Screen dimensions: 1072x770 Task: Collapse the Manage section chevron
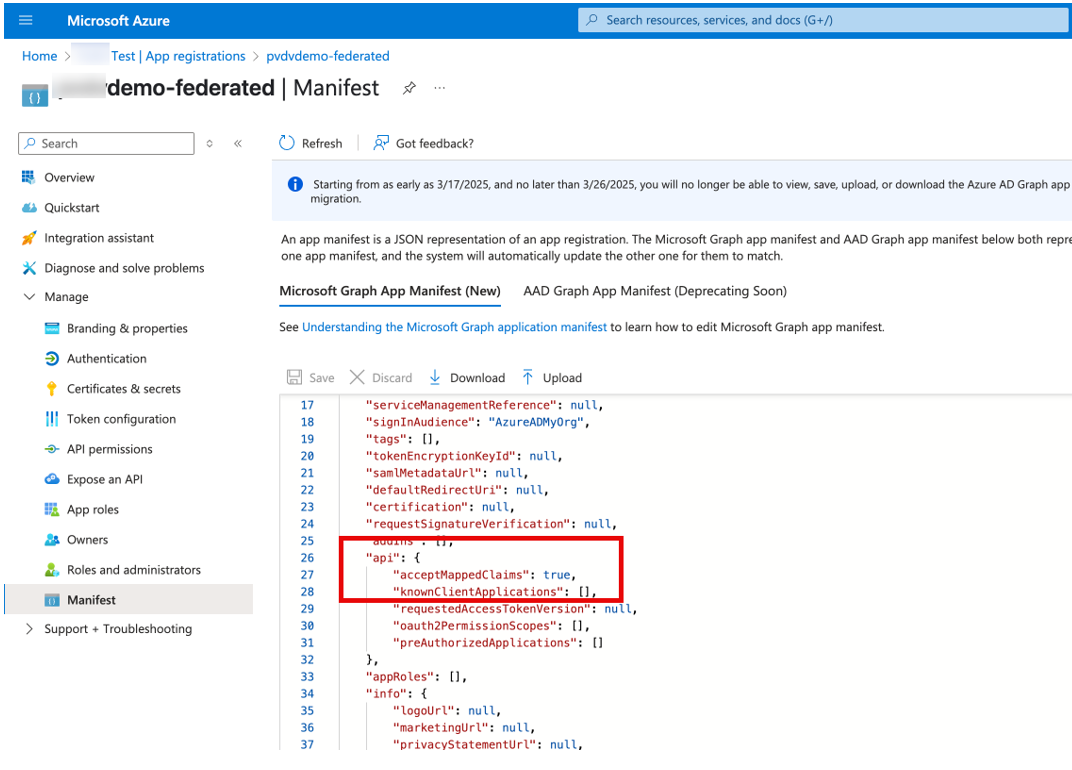click(x=29, y=297)
